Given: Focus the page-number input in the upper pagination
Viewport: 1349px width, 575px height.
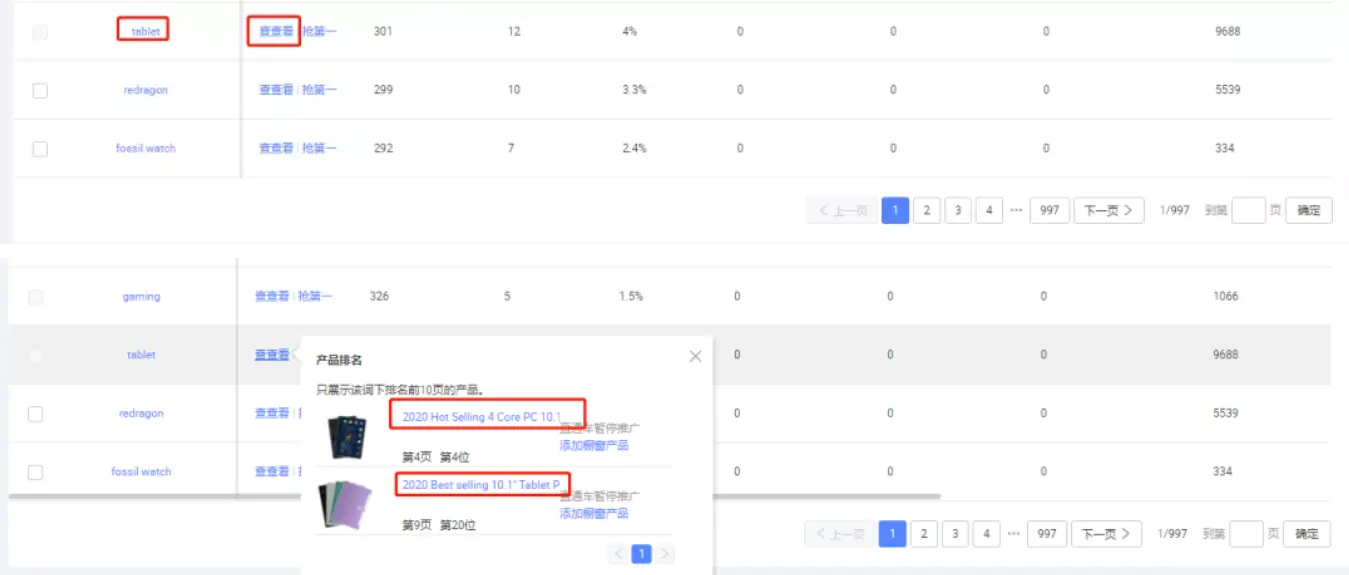Looking at the screenshot, I should tap(1248, 210).
